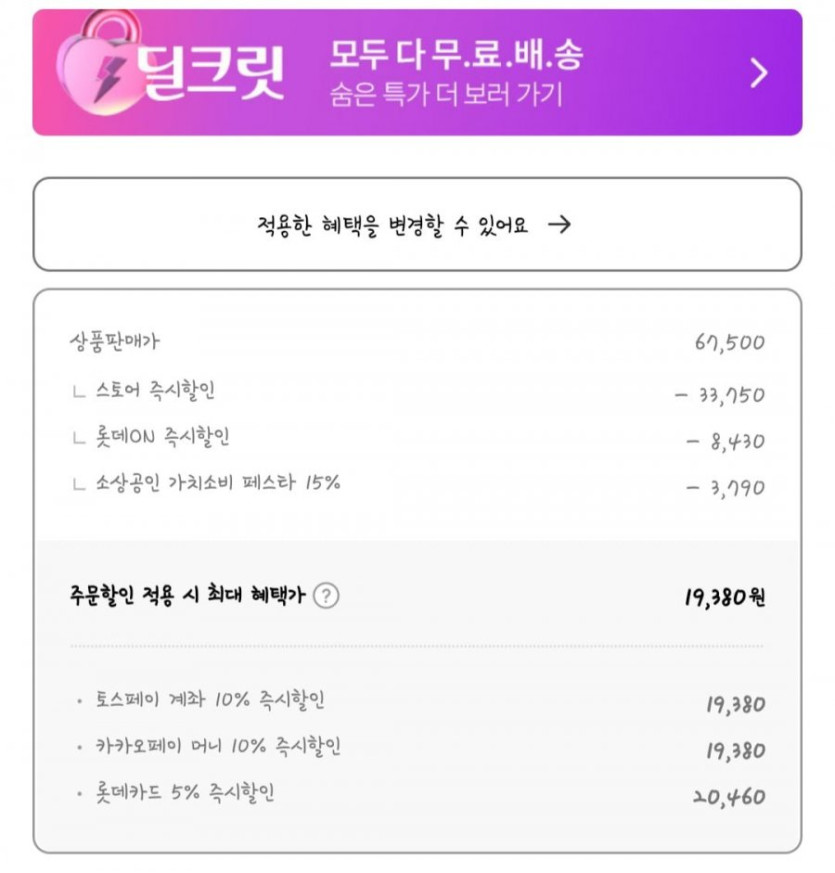Image resolution: width=835 pixels, height=873 pixels.
Task: Follow the 숨은 특가 더 보러 가기 link
Action: 446,95
